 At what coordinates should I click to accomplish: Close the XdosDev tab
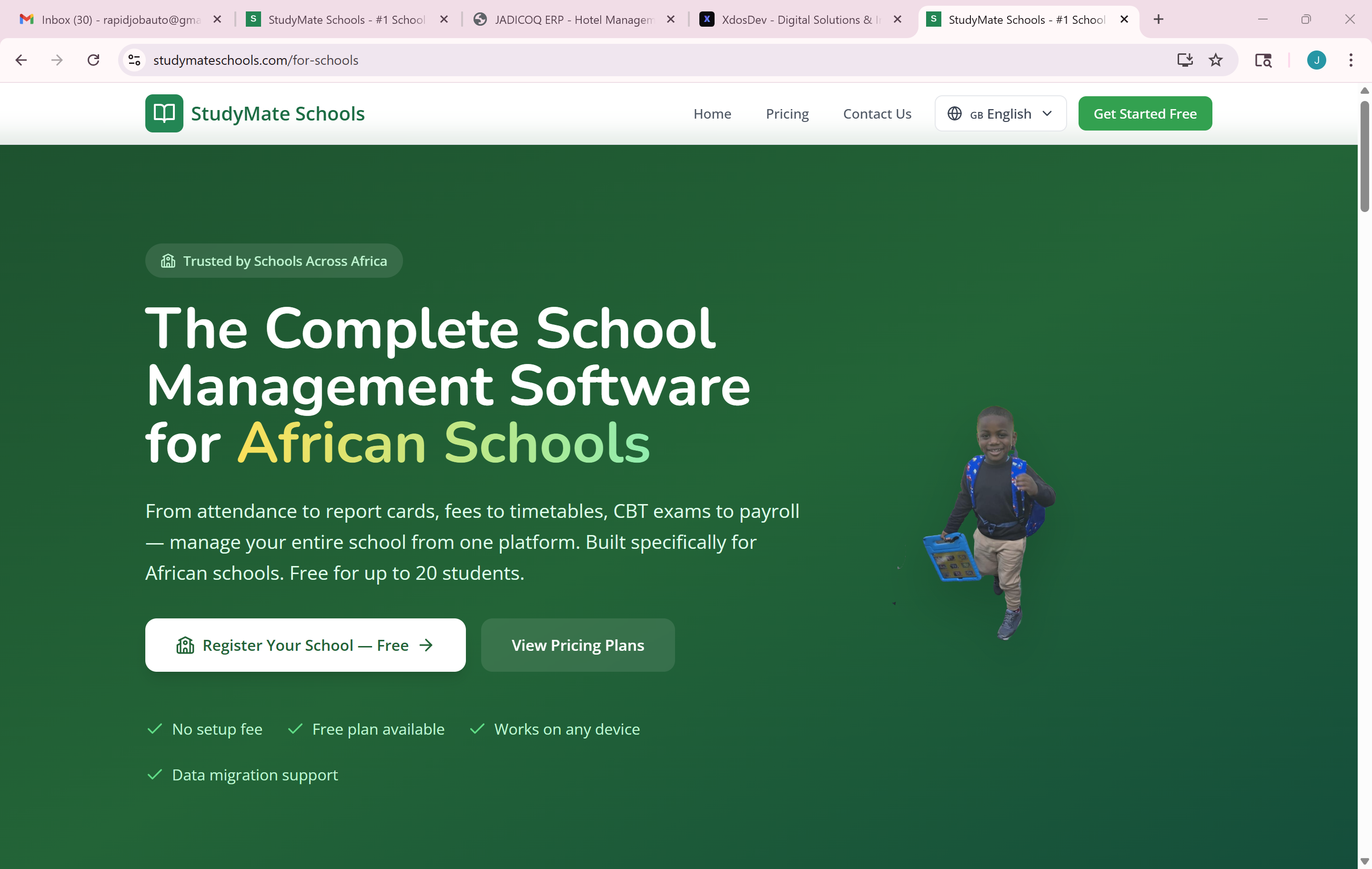coord(898,20)
